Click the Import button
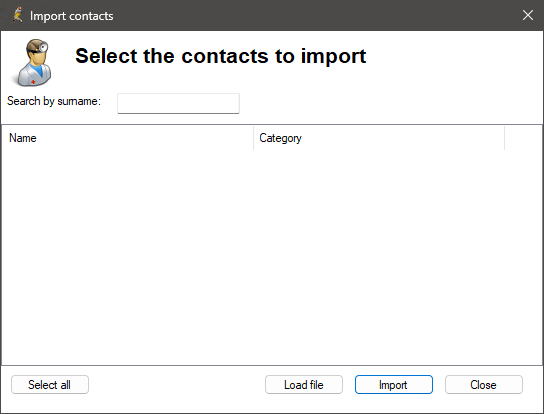 point(394,385)
